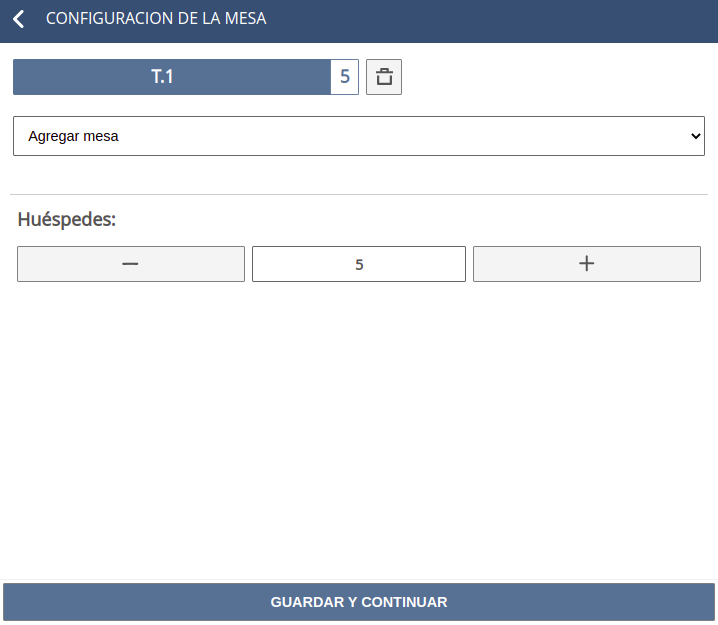Expand the dropdown chevron next to Agregar mesa

click(x=696, y=136)
